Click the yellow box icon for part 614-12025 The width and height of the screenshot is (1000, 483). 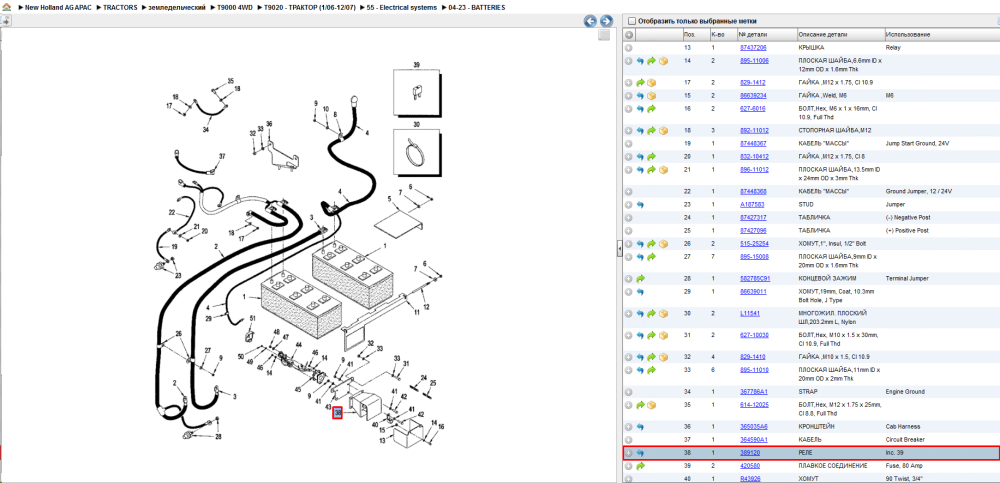(x=651, y=405)
